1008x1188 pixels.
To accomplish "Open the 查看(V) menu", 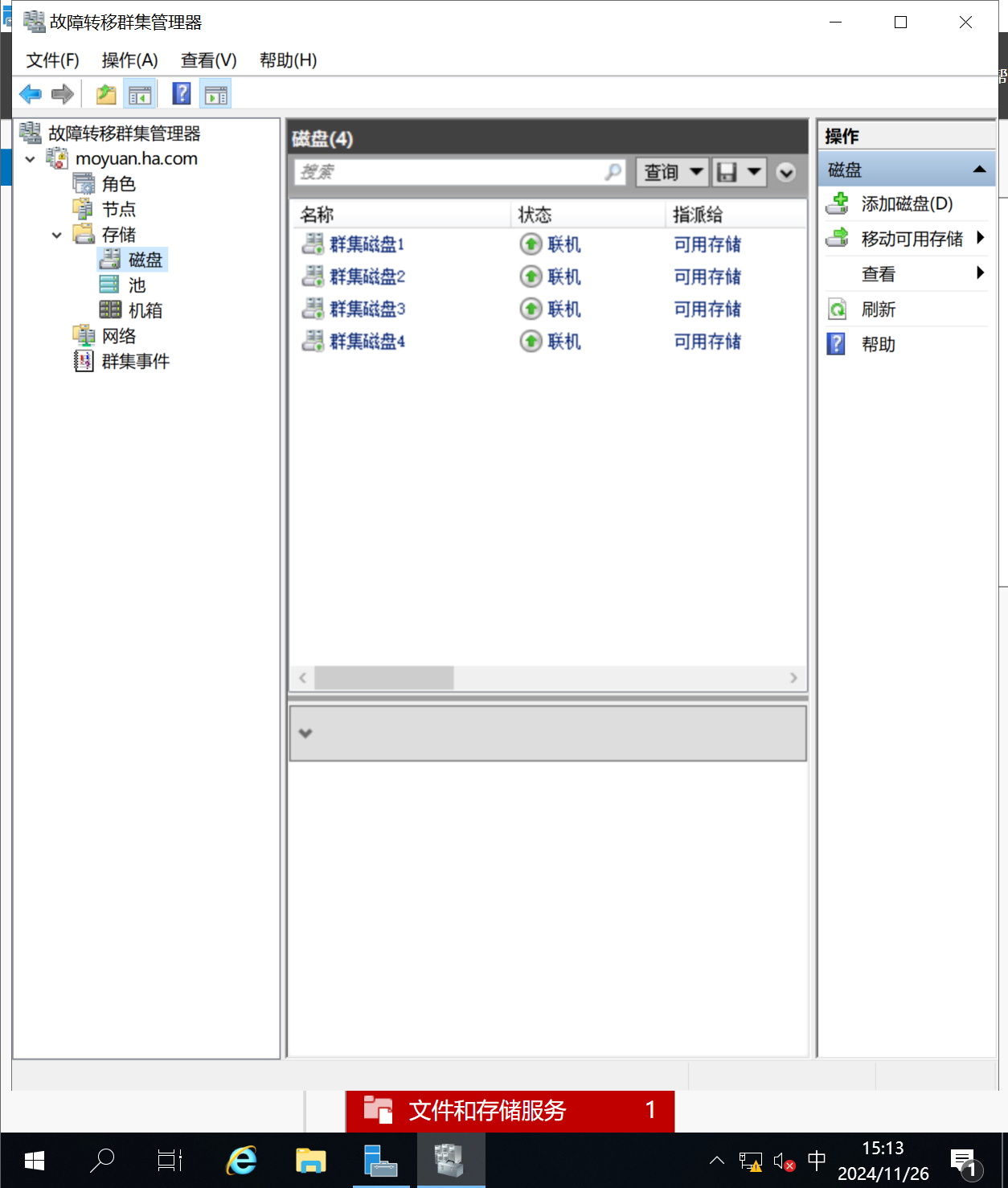I will 209,60.
